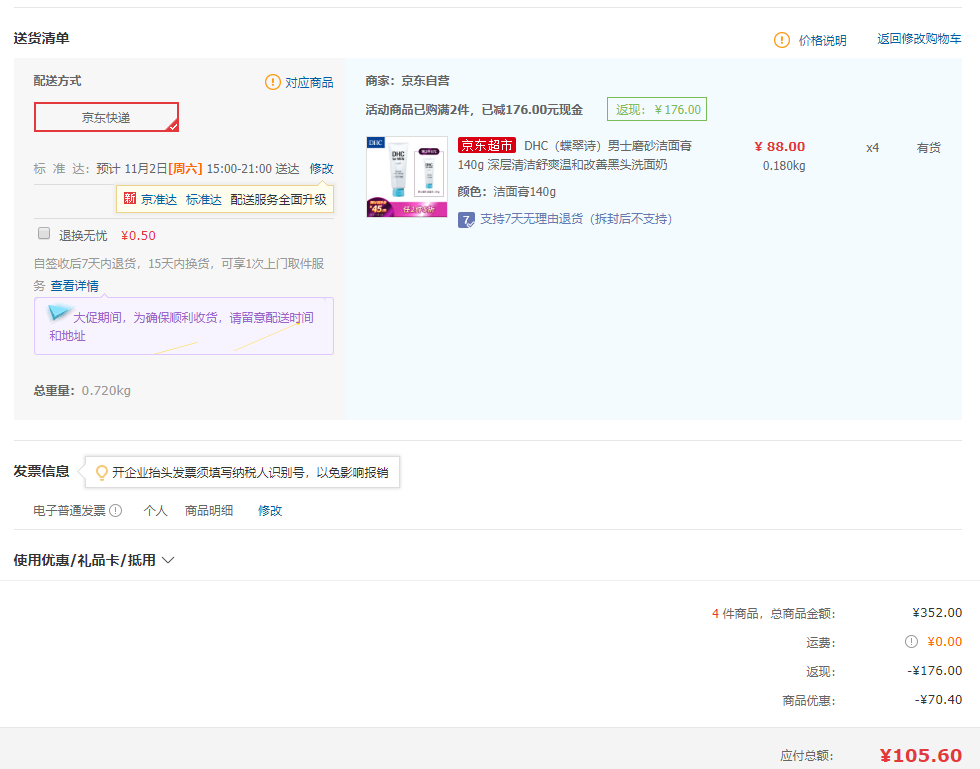Image resolution: width=980 pixels, height=769 pixels.
Task: Open 标准达 delivery service link
Action: (x=204, y=199)
